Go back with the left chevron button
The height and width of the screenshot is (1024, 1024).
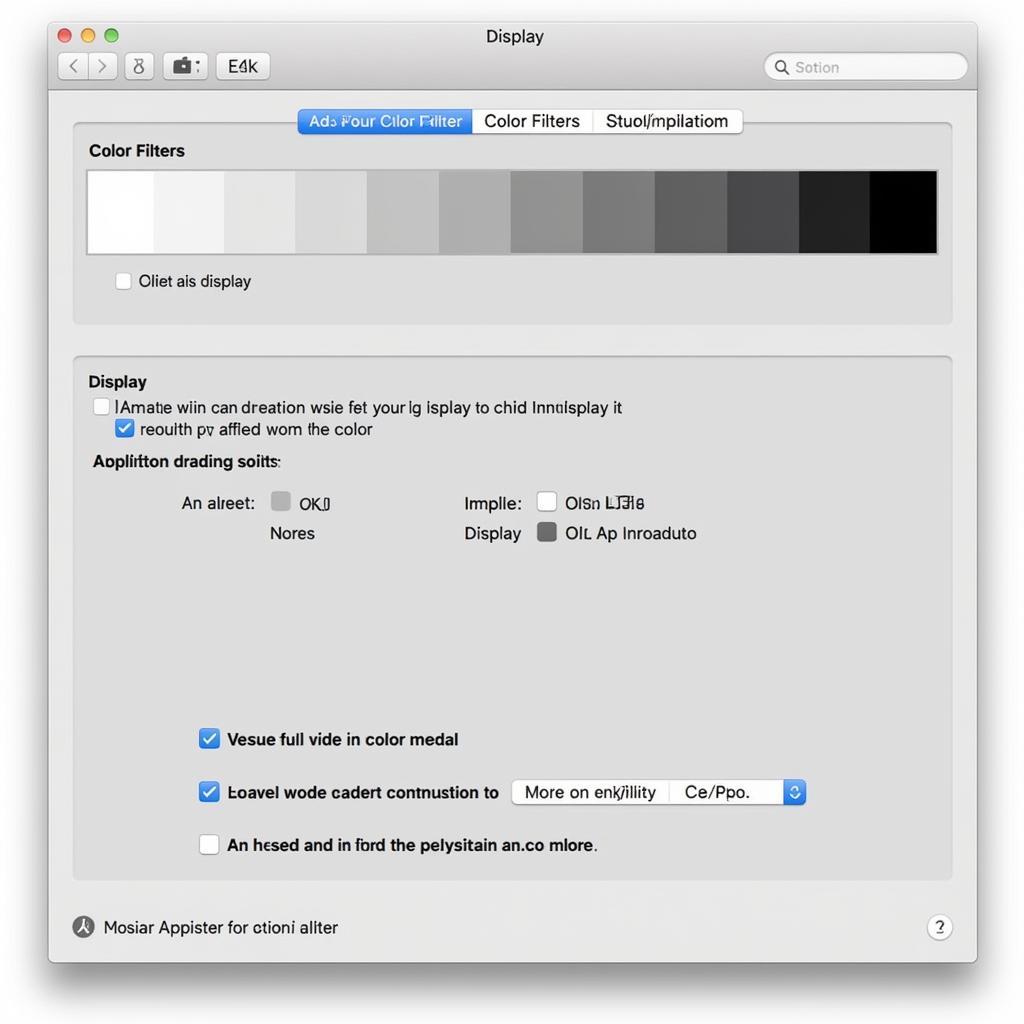click(73, 66)
